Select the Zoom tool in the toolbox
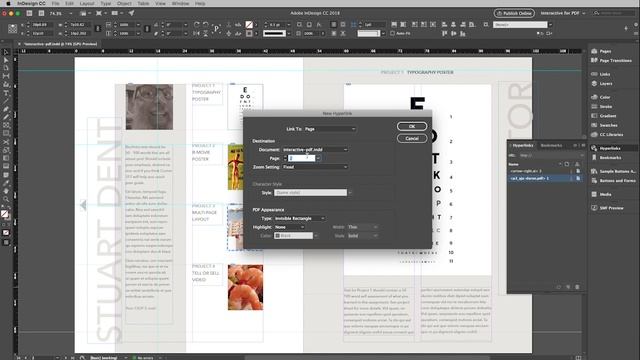 (6, 199)
